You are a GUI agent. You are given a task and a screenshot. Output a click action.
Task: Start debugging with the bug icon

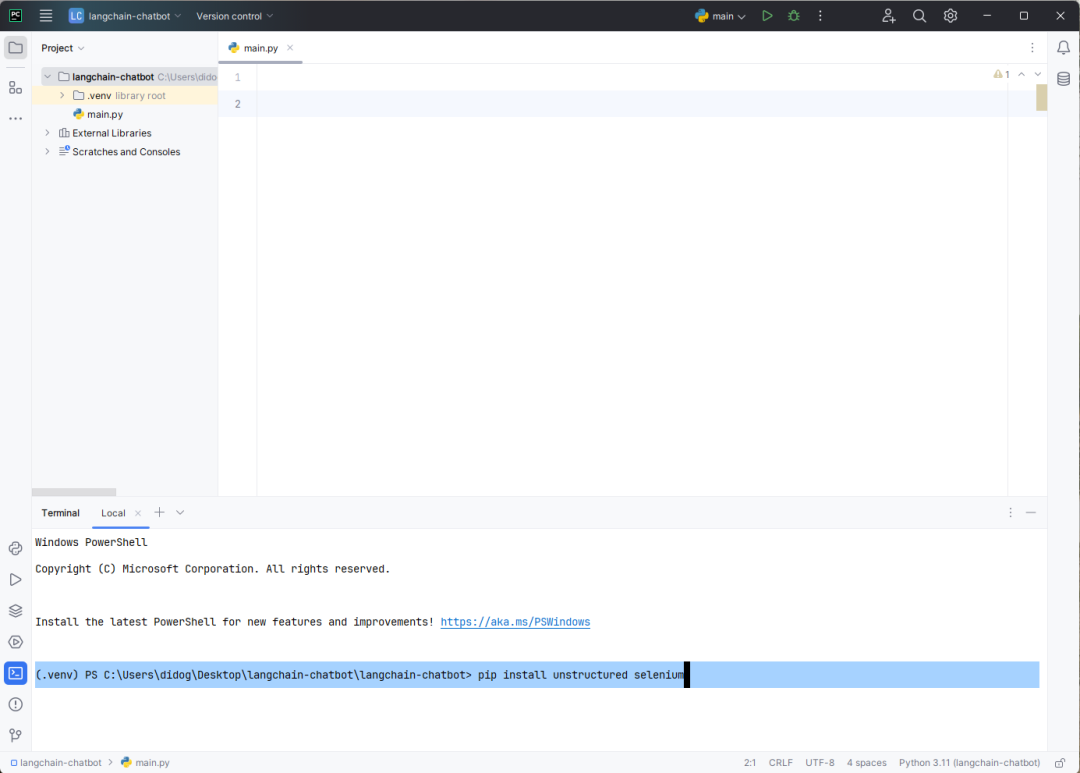pos(793,16)
